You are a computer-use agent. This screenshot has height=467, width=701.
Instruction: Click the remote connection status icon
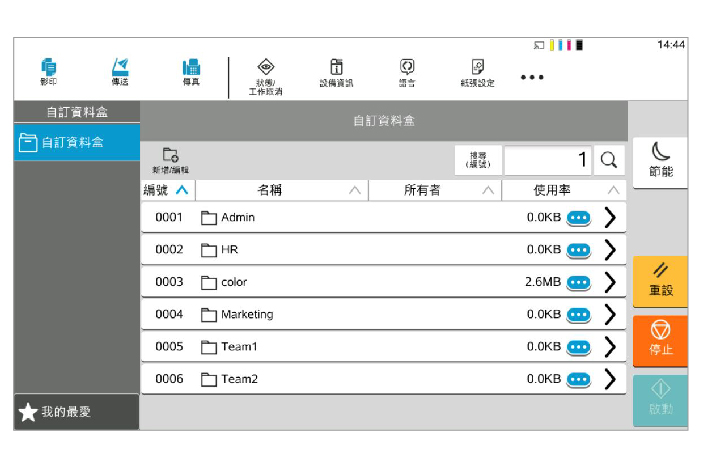(539, 45)
